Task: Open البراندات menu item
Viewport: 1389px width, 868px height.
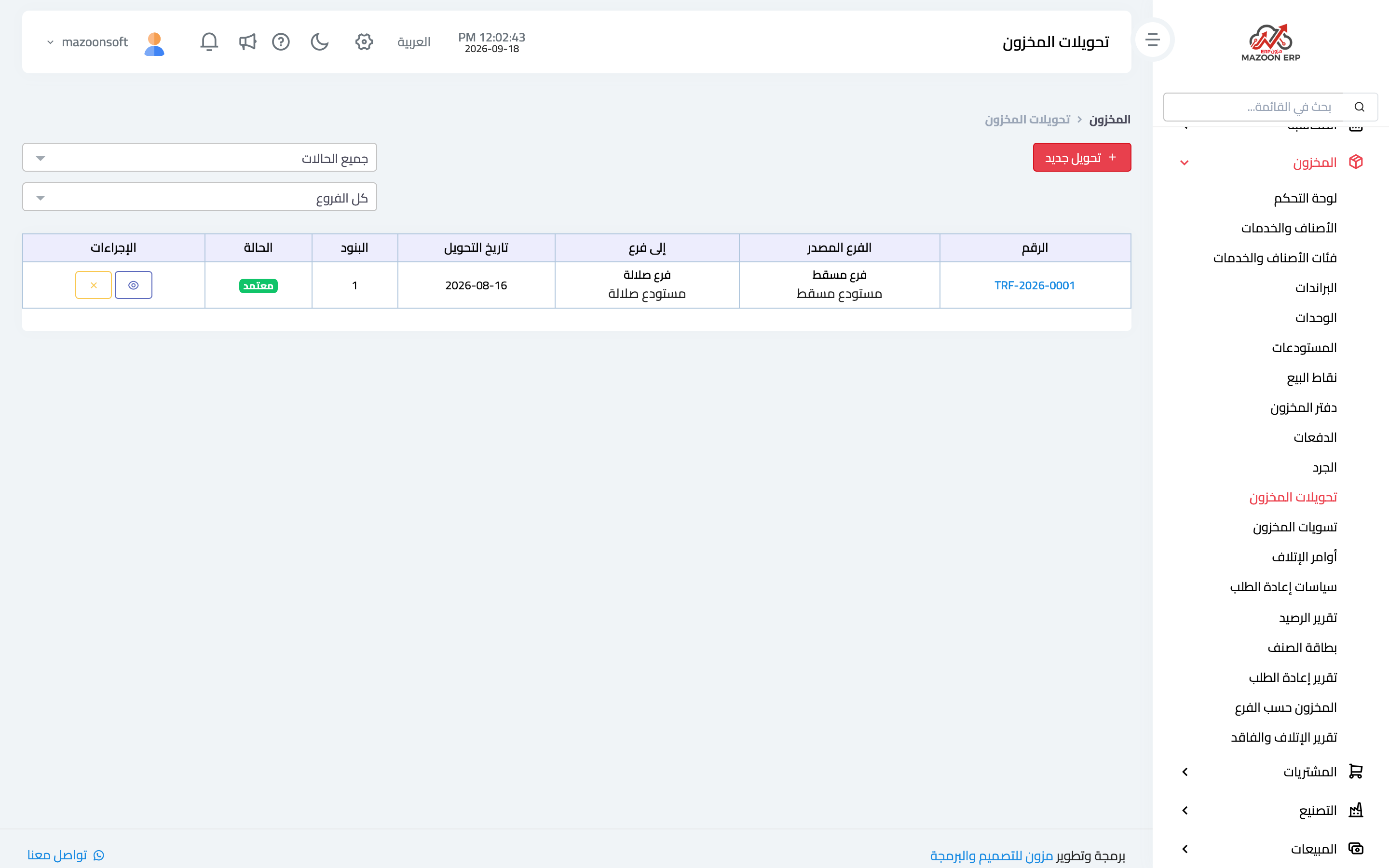Action: [1316, 287]
